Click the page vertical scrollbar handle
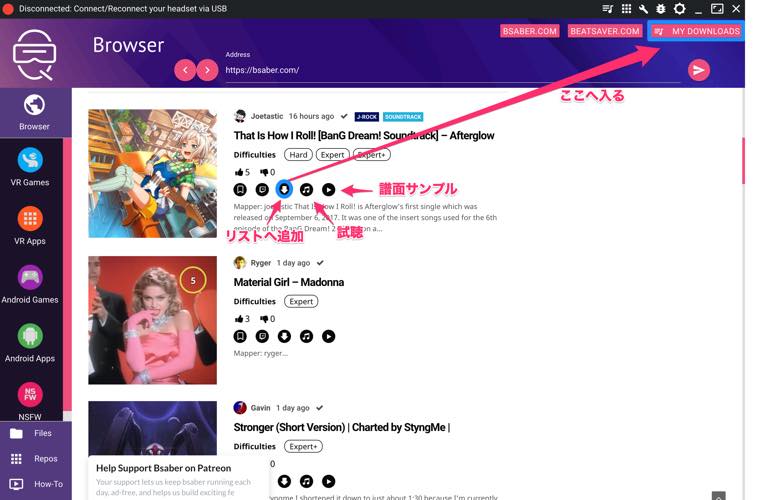Viewport: 757px width, 500px height. [743, 160]
